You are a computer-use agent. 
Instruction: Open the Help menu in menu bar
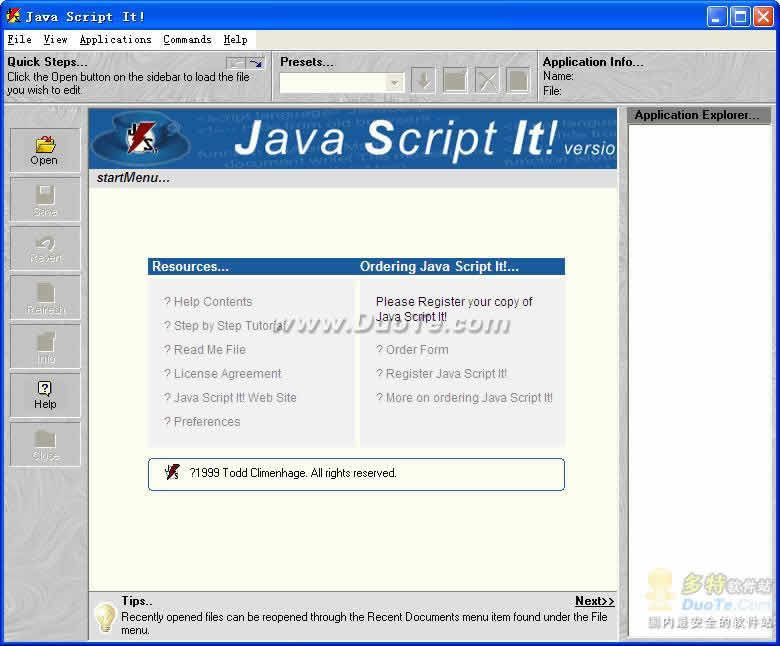(x=235, y=39)
